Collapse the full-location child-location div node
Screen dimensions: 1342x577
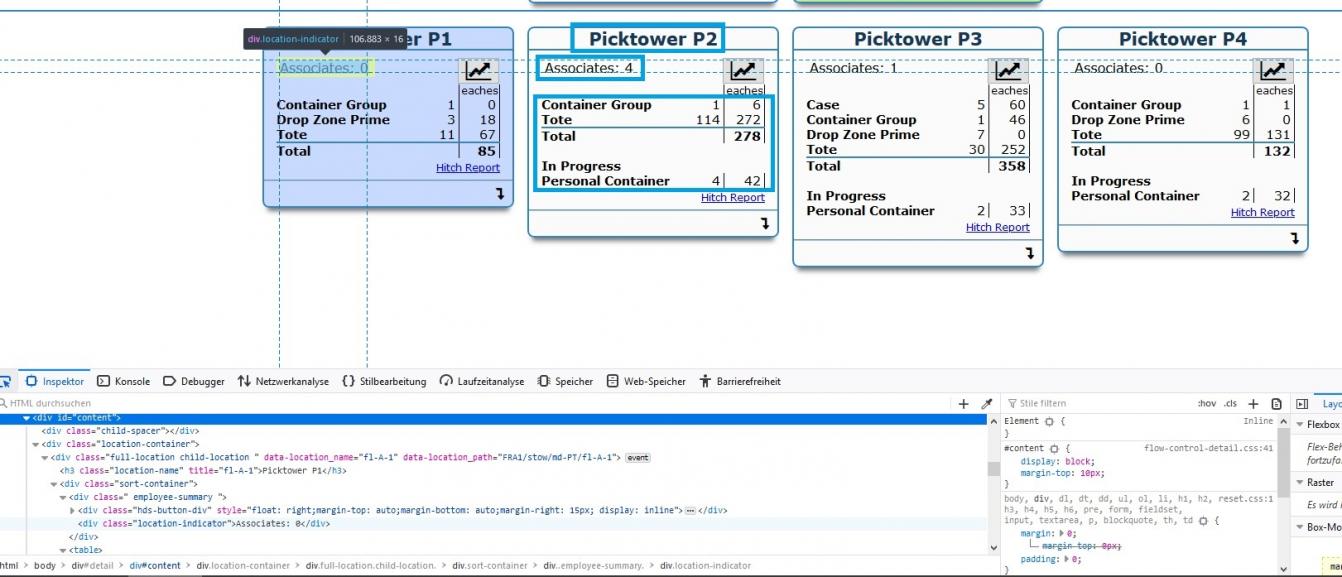[x=45, y=457]
